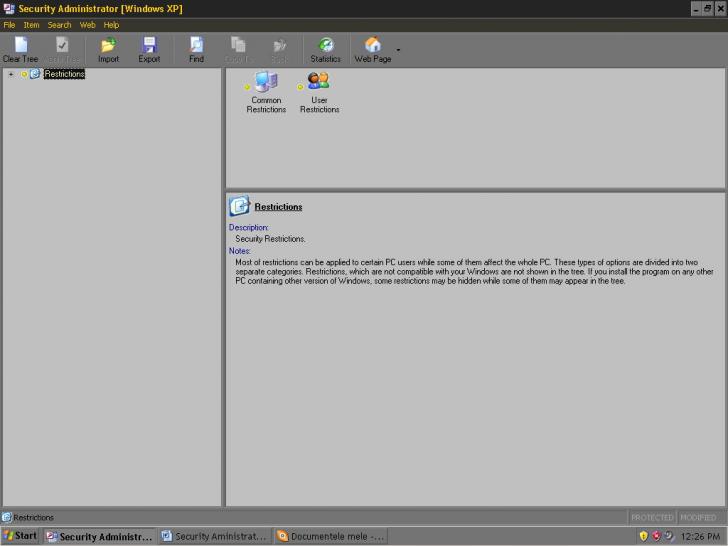
Task: Click the Clear Tree toolbar icon
Action: (21, 45)
